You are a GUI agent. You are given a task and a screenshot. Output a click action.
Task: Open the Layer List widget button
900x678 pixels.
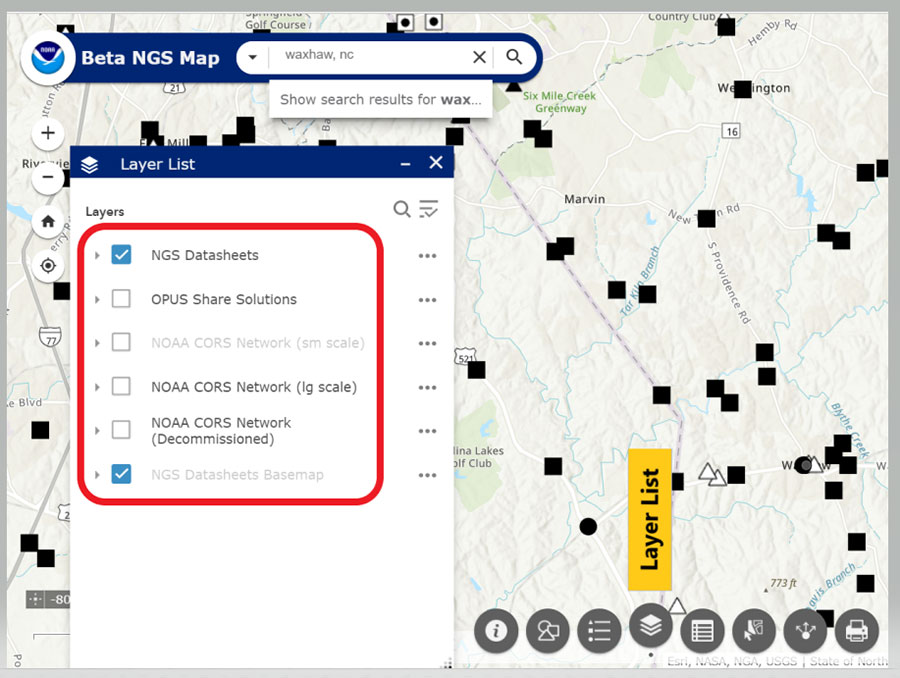651,627
